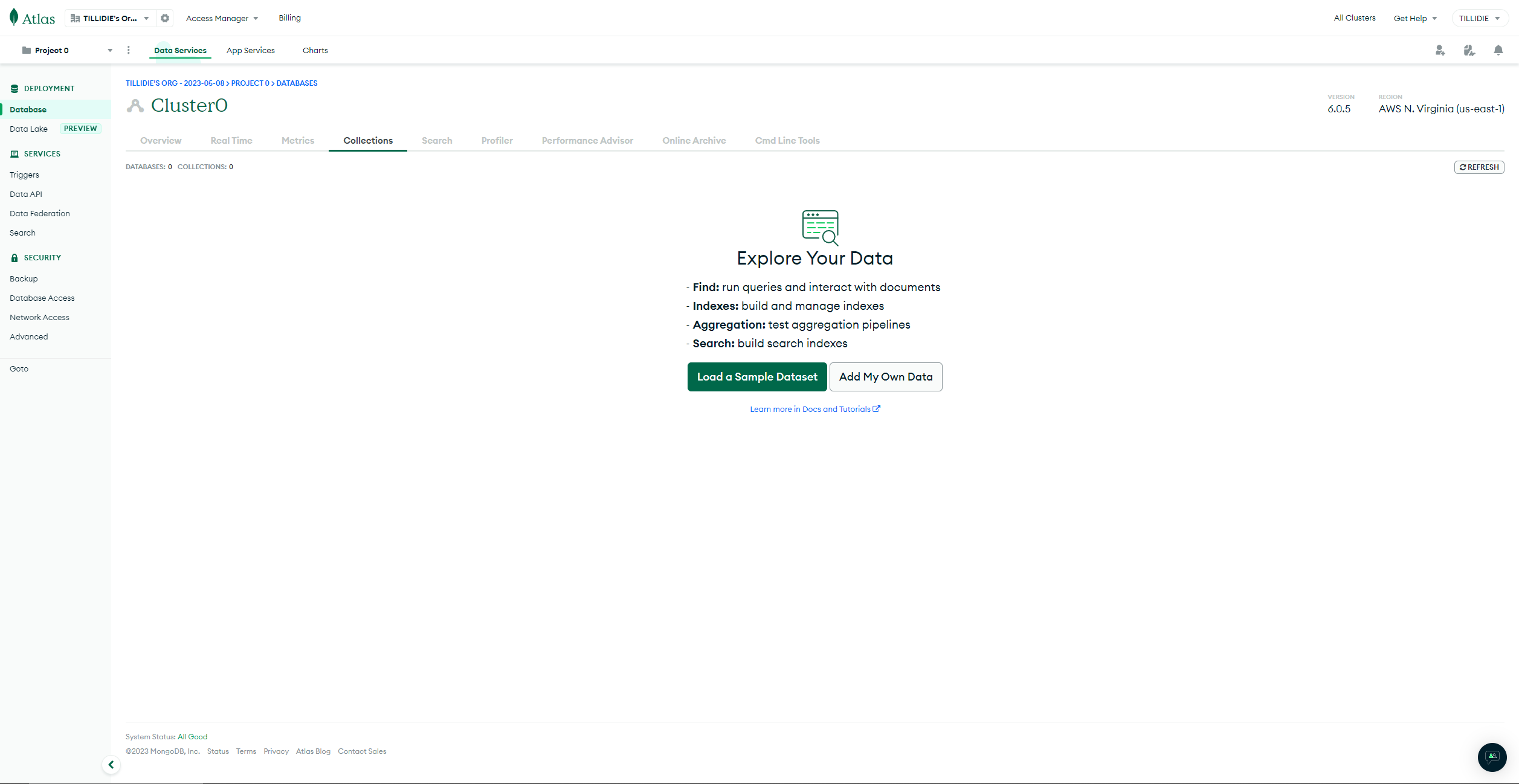Screen dimensions: 1519x784
Task: Click Goto in the sidebar
Action: 19,368
